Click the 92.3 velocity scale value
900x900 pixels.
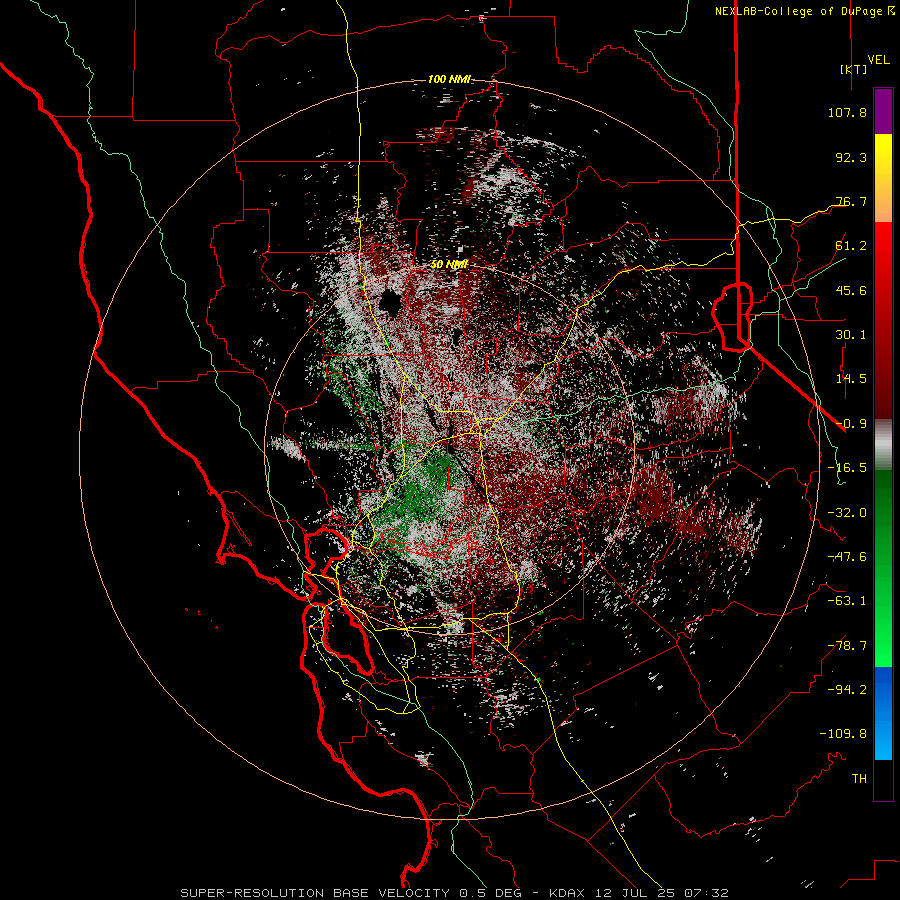[851, 157]
